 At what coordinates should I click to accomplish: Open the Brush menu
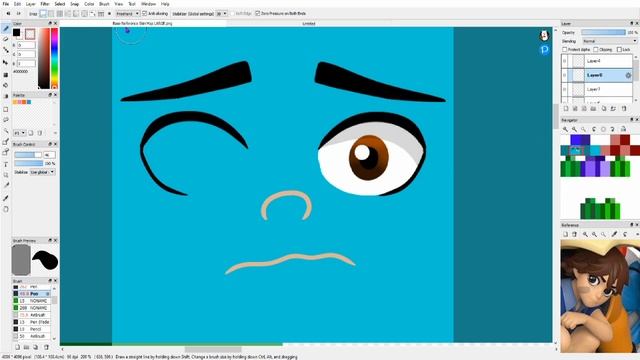(x=104, y=4)
